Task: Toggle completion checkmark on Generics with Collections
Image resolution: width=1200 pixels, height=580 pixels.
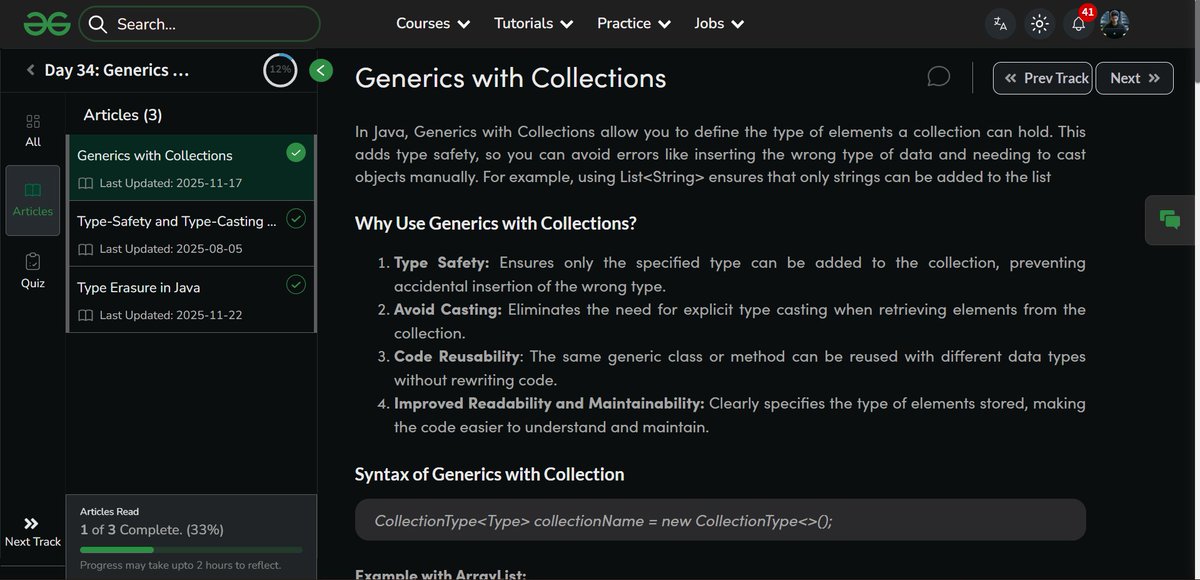Action: pyautogui.click(x=296, y=152)
